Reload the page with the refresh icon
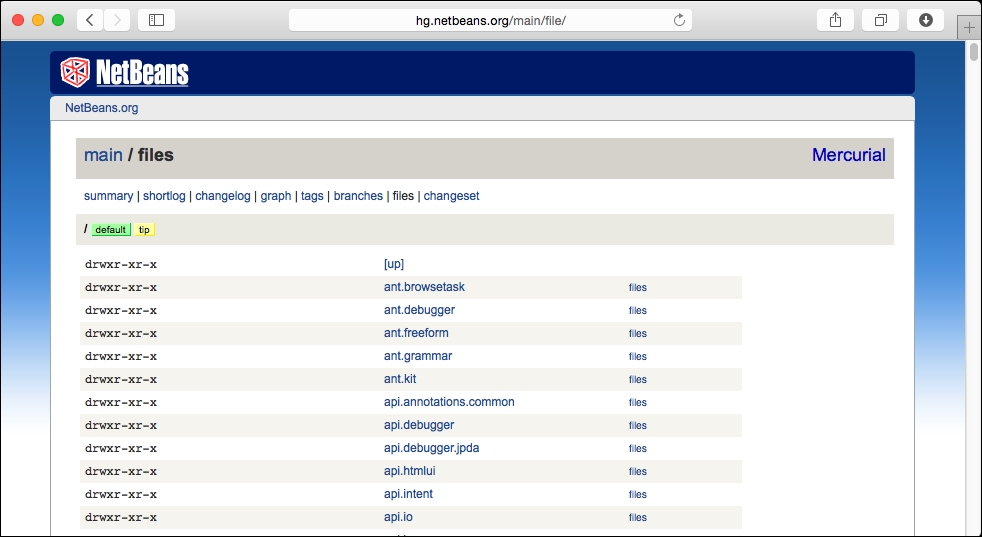This screenshot has width=982, height=537. (x=679, y=20)
